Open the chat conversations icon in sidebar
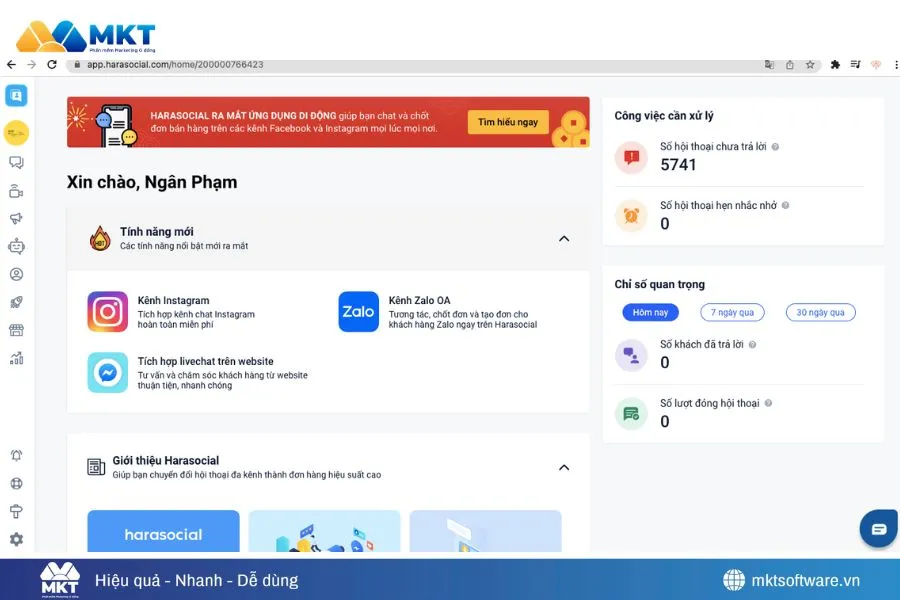 16,162
